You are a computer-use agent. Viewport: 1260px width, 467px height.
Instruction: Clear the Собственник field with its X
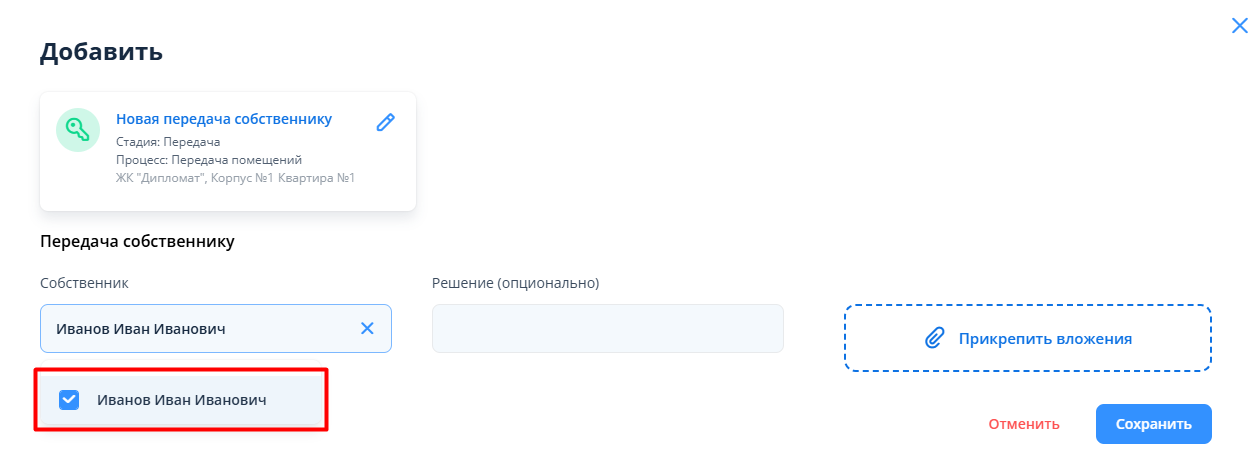click(367, 329)
